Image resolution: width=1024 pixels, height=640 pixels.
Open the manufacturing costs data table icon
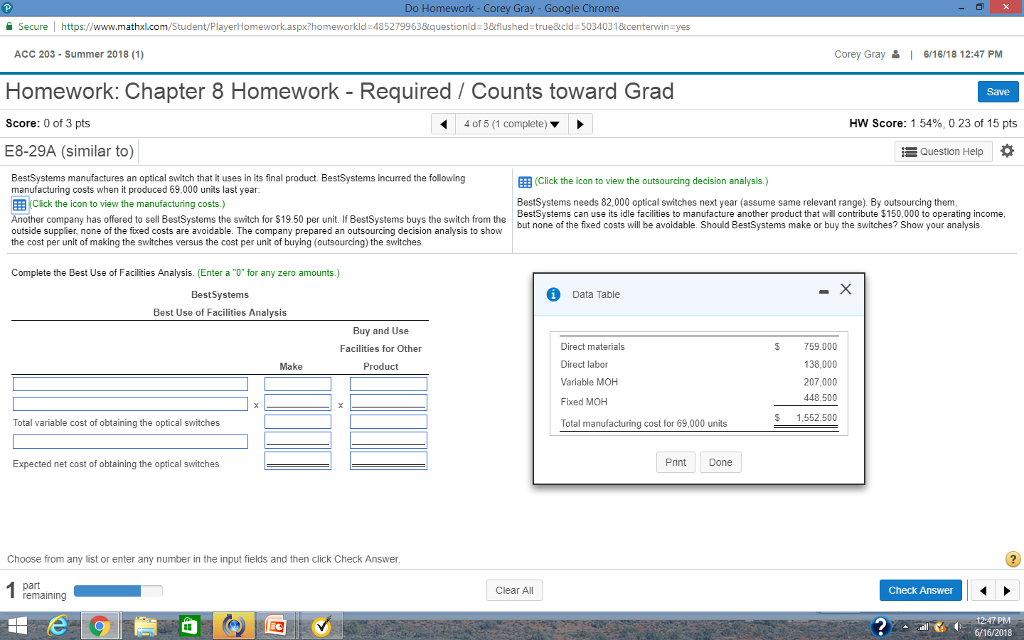[x=19, y=204]
